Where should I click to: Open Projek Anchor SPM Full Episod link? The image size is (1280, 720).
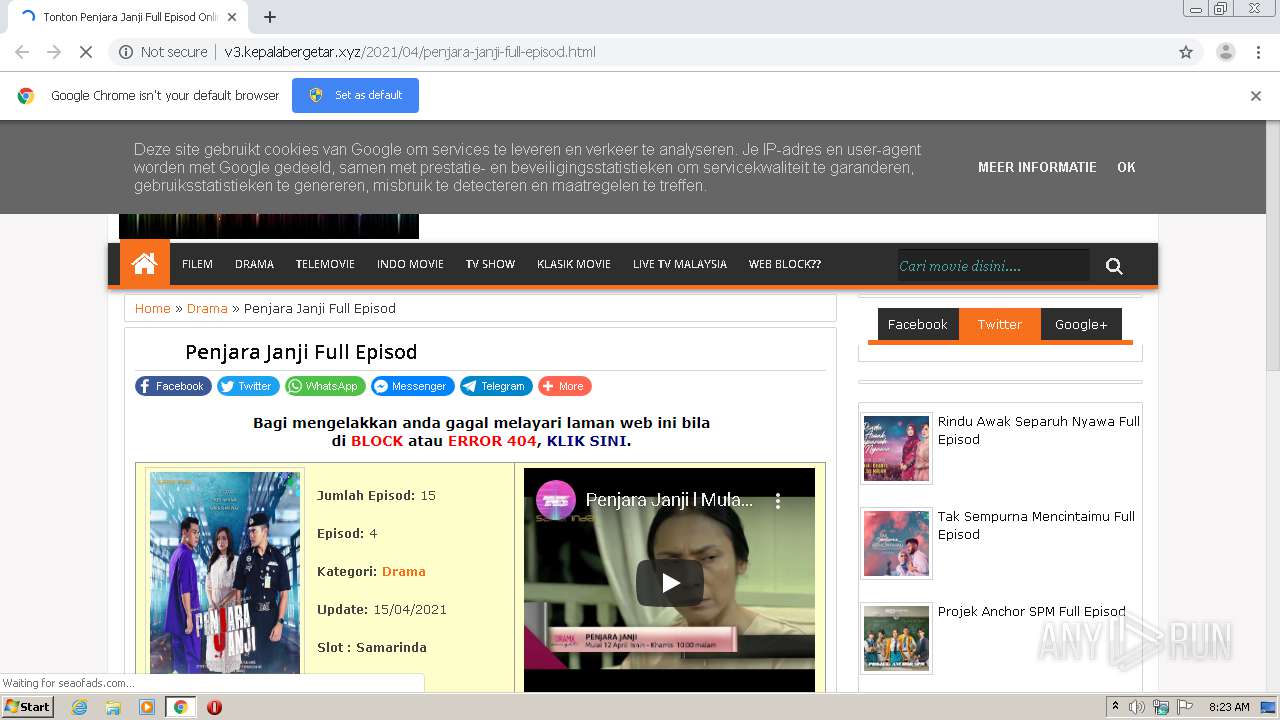tap(1032, 611)
